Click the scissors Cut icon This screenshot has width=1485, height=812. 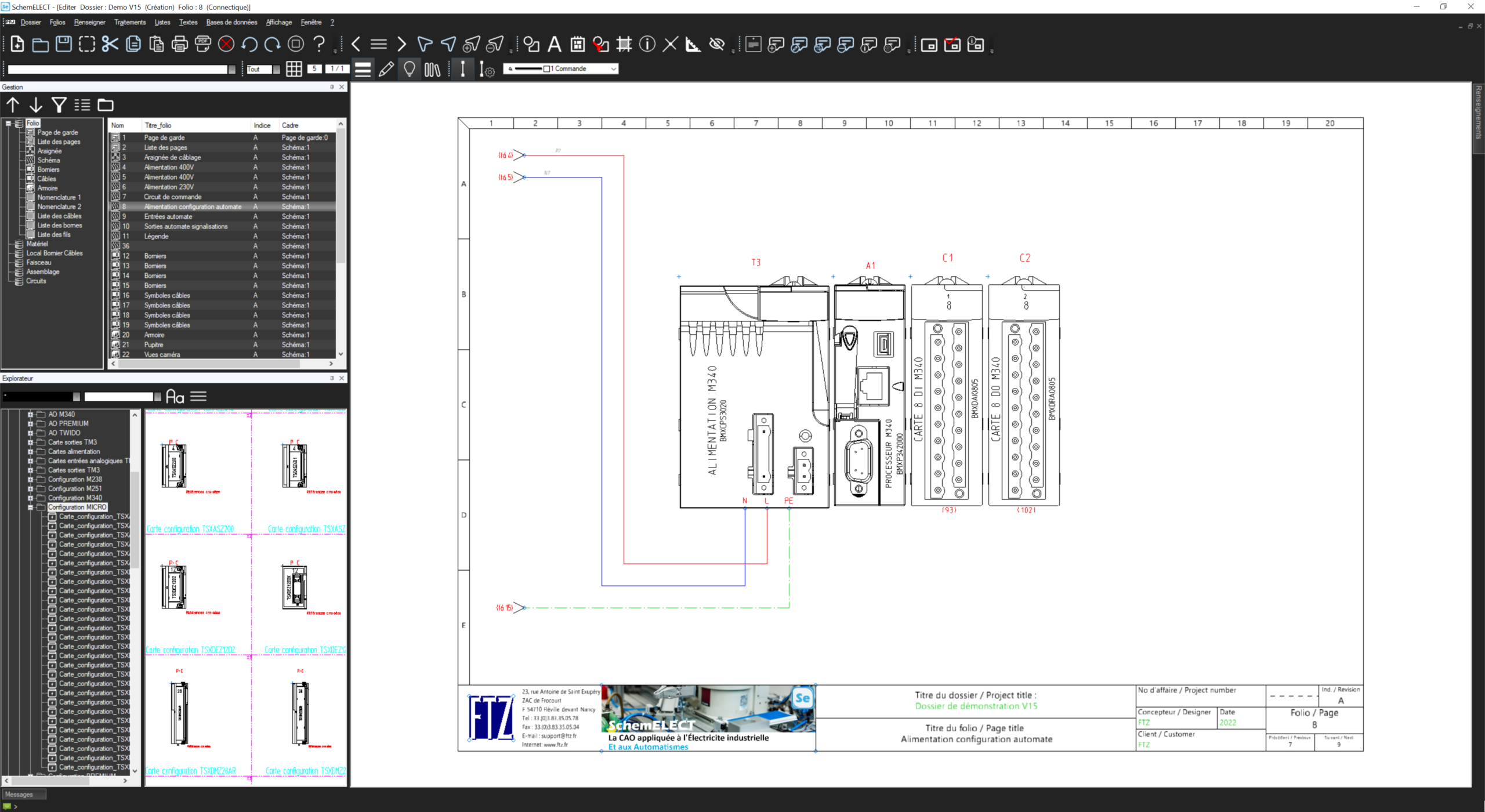coord(110,44)
